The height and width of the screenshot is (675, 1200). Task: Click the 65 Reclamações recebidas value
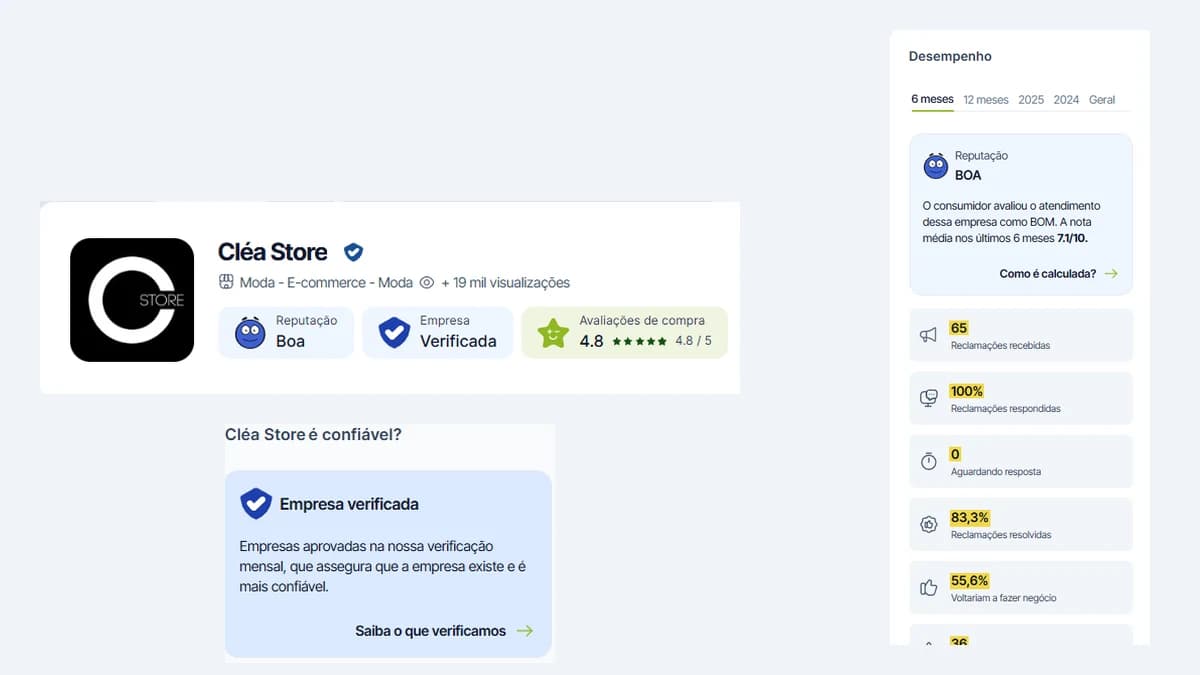coord(959,328)
